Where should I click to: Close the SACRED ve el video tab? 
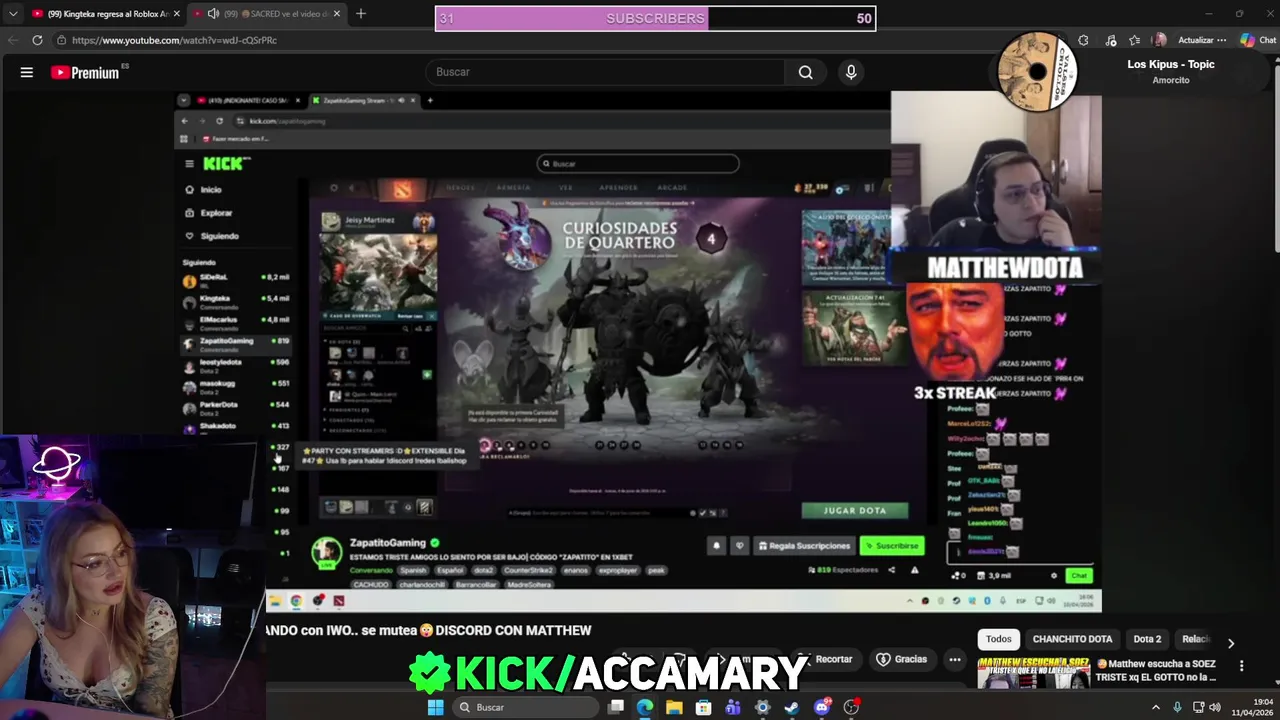coord(337,14)
